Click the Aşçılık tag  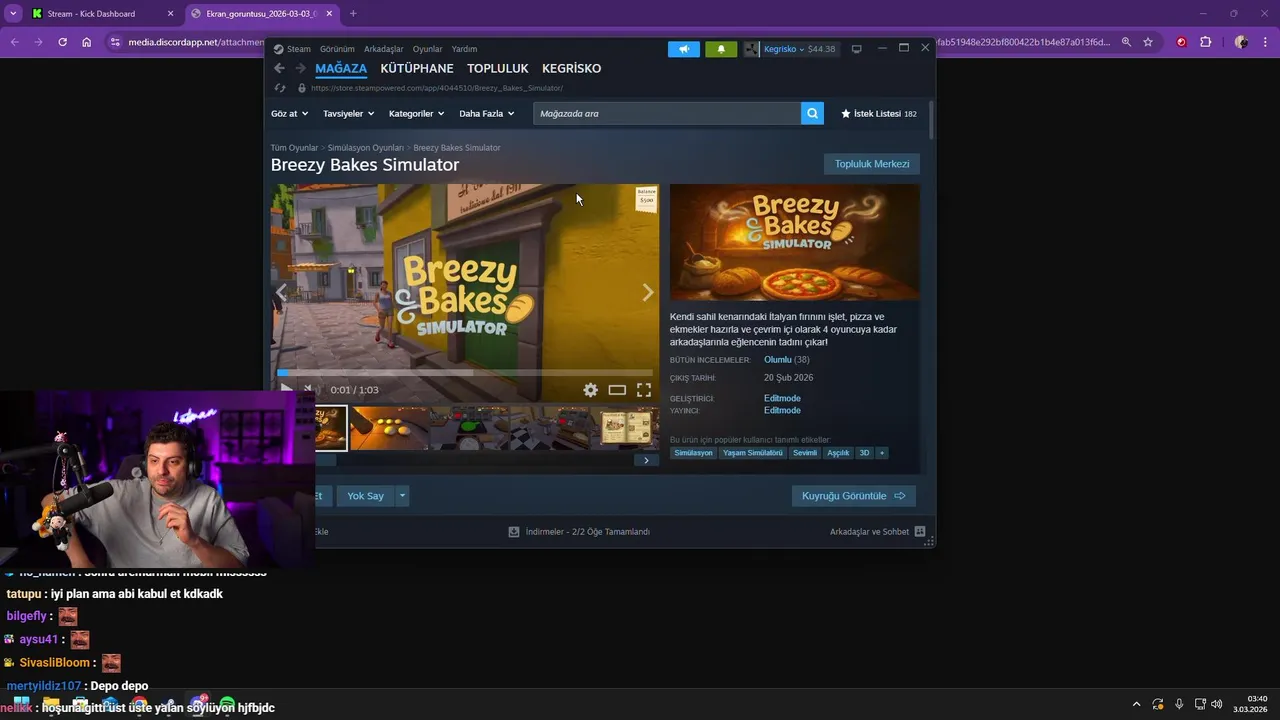pos(838,453)
